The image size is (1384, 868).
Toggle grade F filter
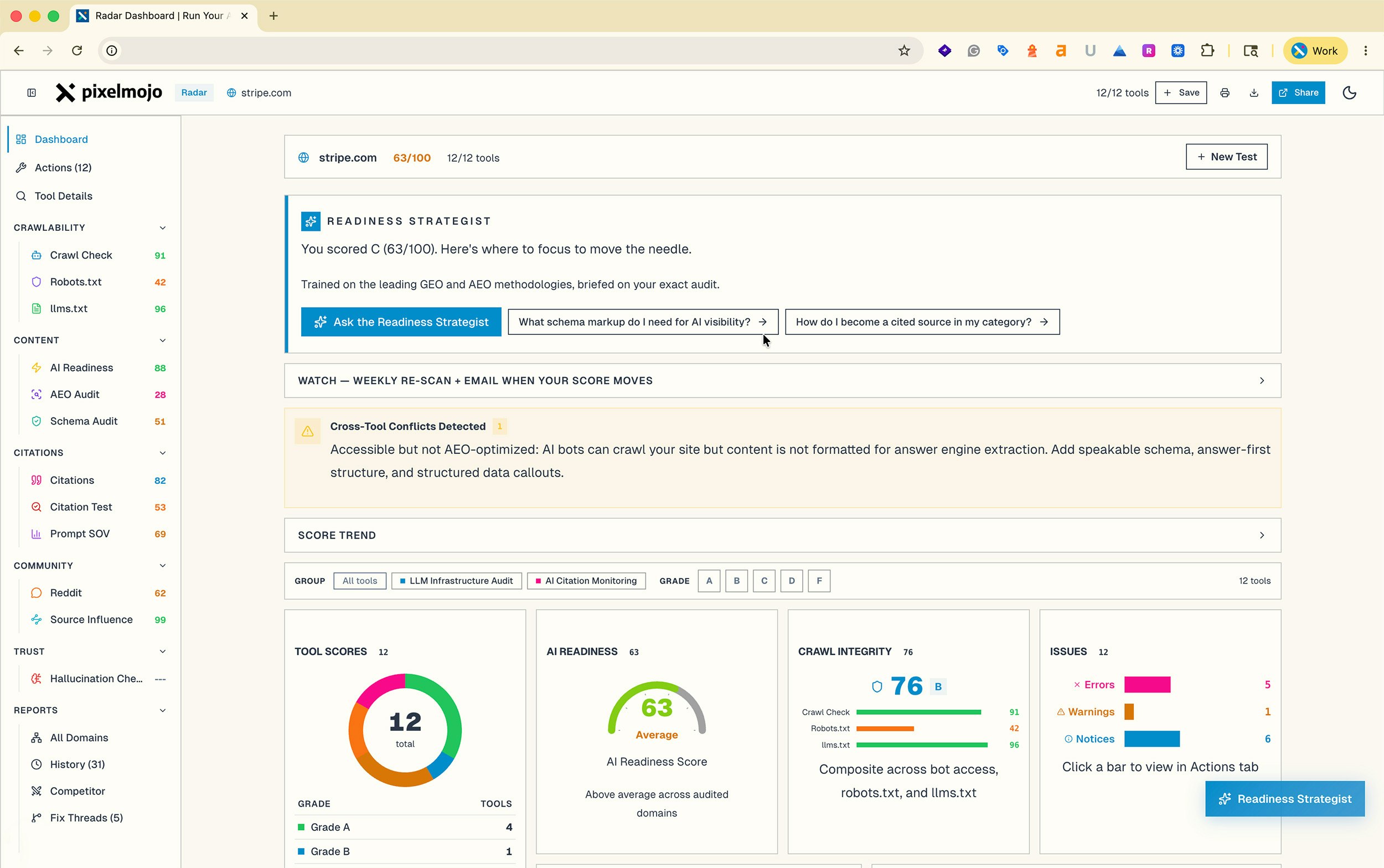[819, 581]
